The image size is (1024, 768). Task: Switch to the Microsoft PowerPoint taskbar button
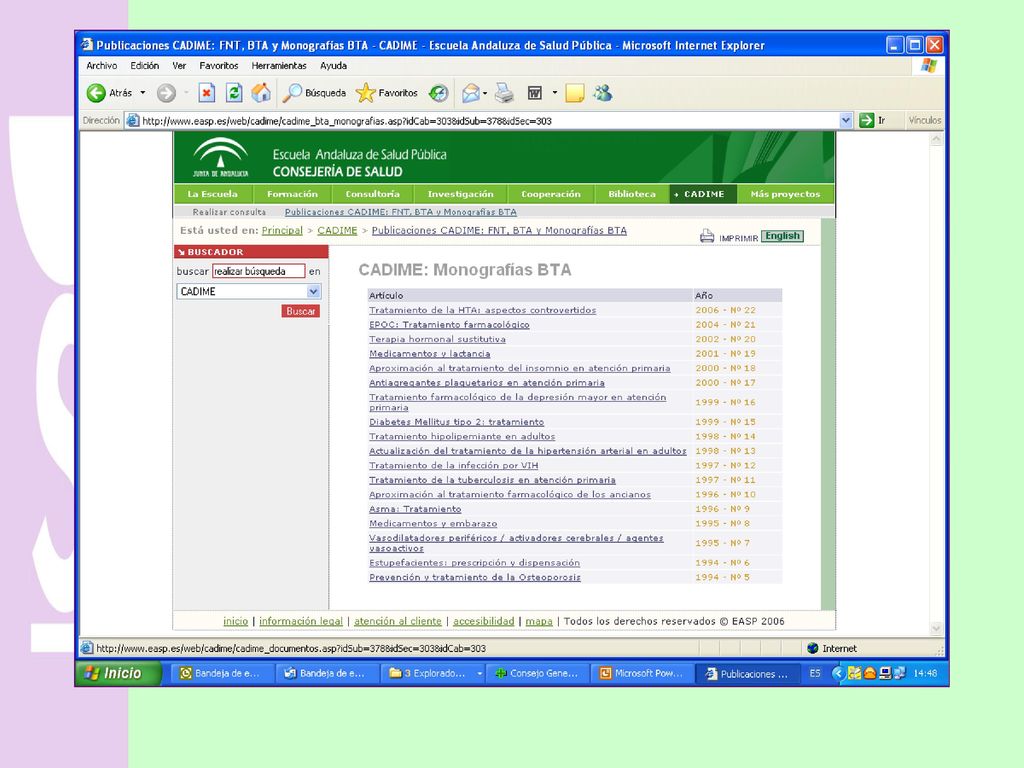point(642,673)
